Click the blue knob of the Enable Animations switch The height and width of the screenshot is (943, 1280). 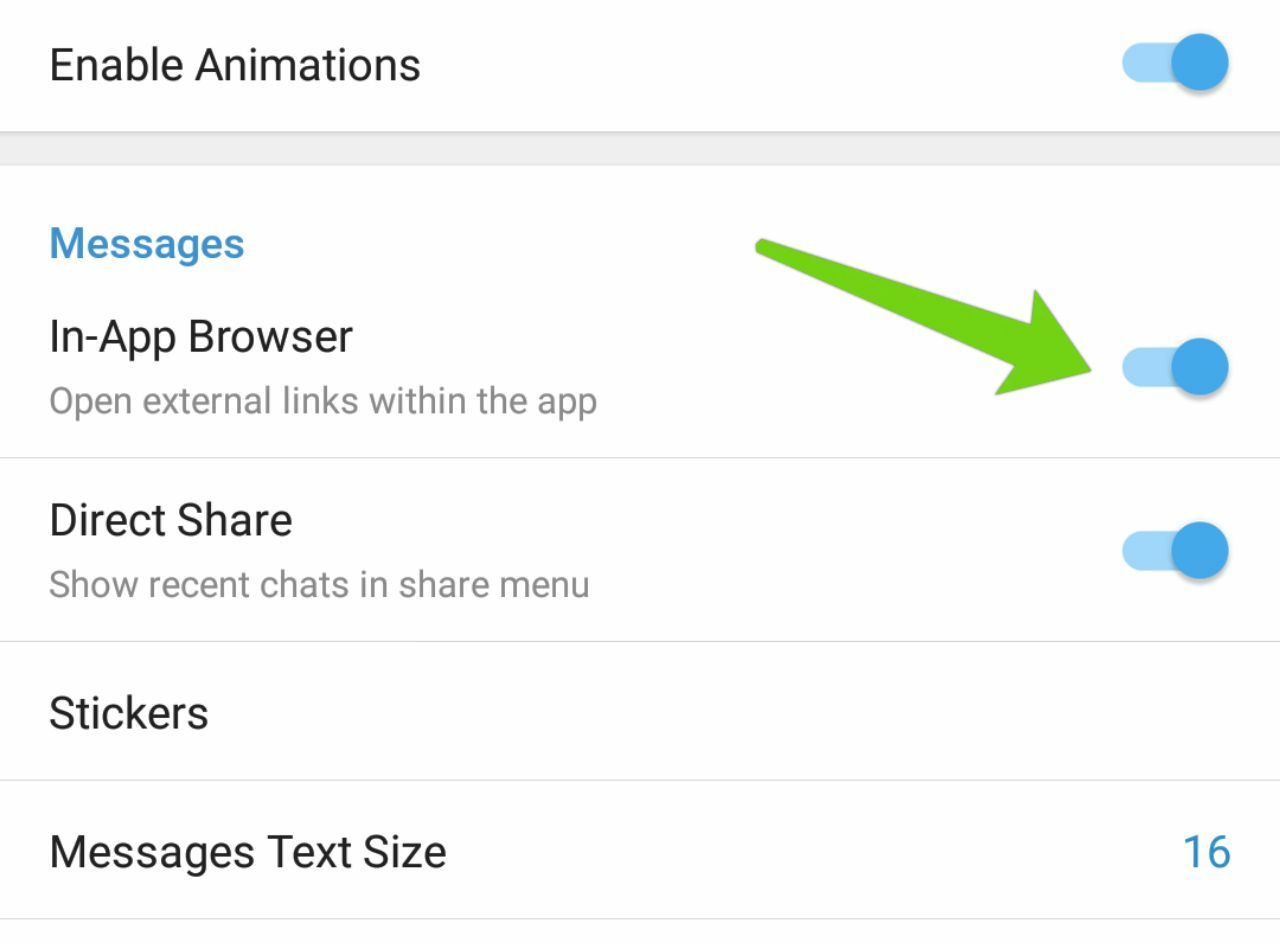coord(1199,64)
